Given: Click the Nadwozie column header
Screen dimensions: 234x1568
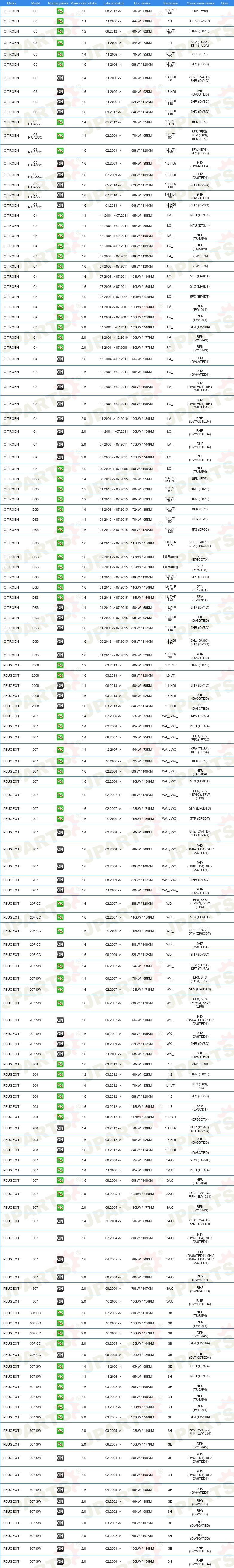Looking at the screenshot, I should click(x=170, y=3).
